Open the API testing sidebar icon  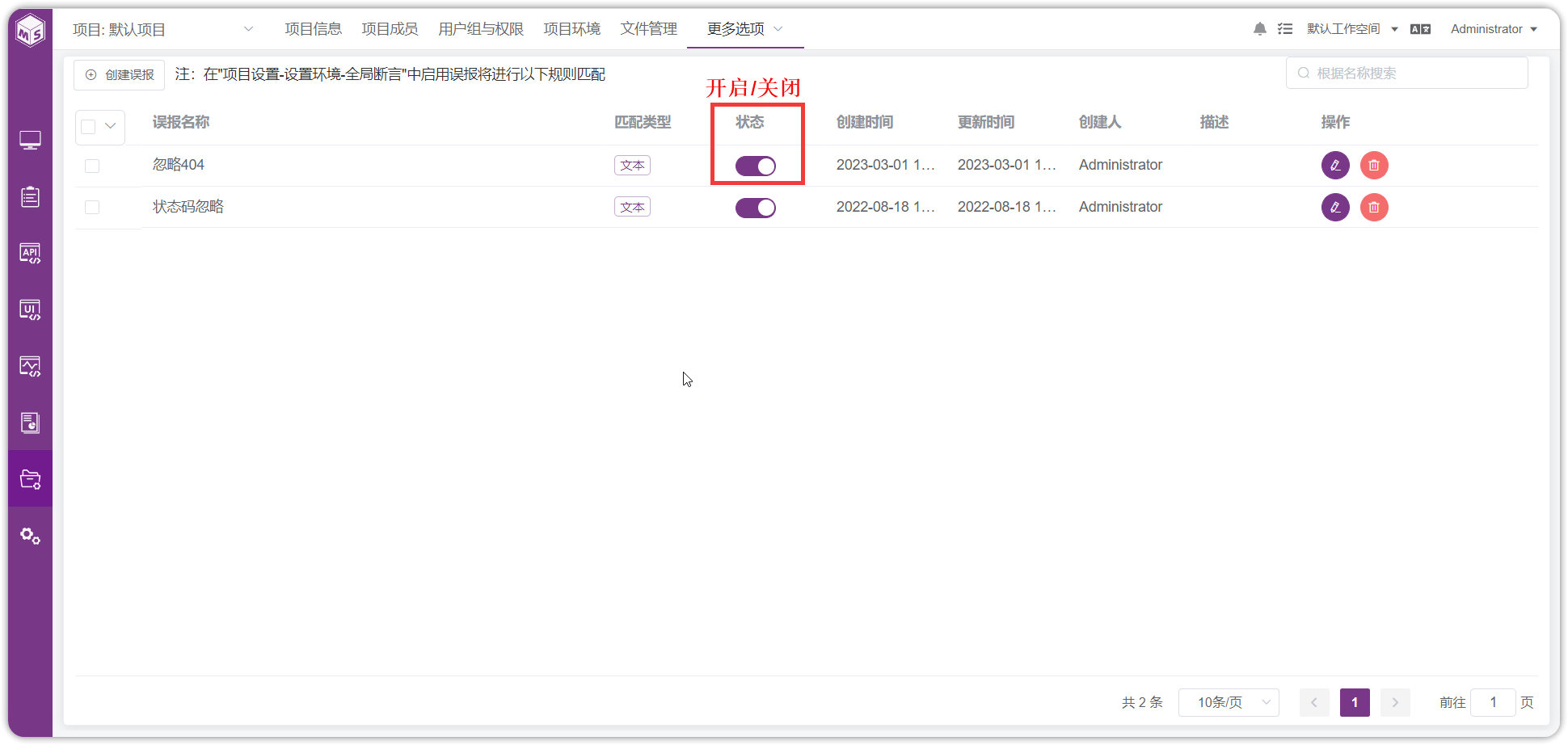[x=30, y=253]
